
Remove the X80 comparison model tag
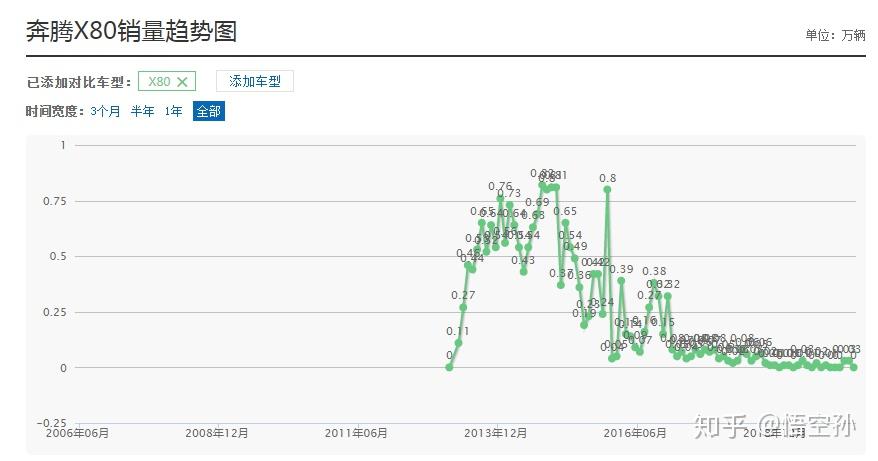(183, 82)
